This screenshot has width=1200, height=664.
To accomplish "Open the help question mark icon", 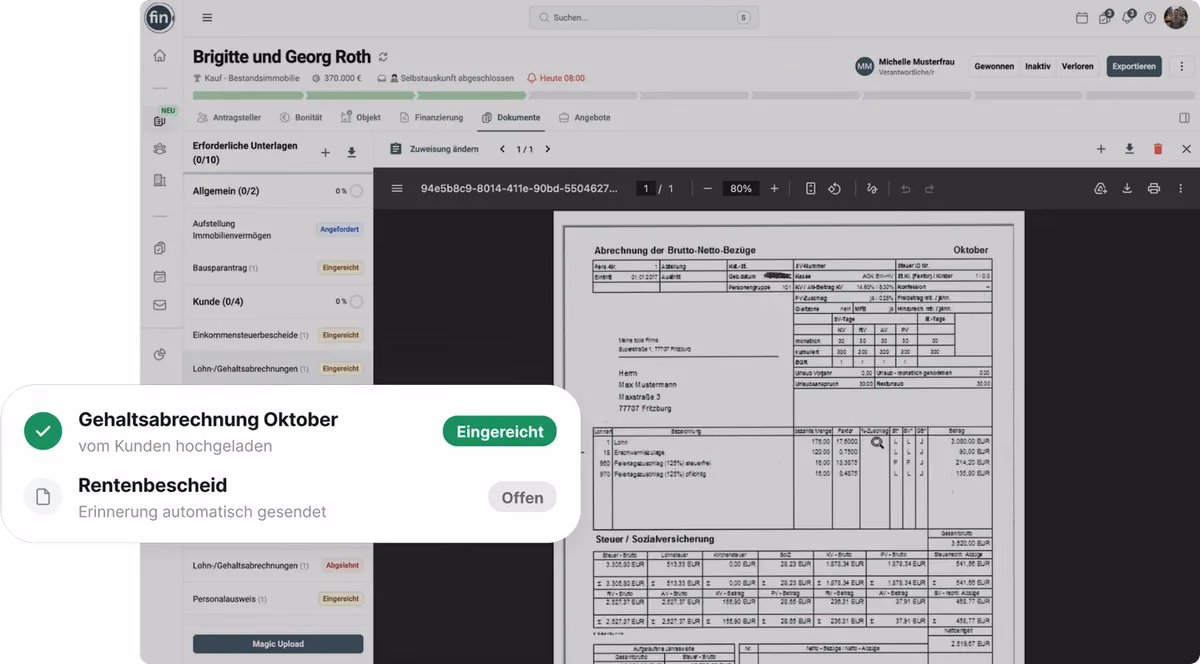I will pos(1150,17).
